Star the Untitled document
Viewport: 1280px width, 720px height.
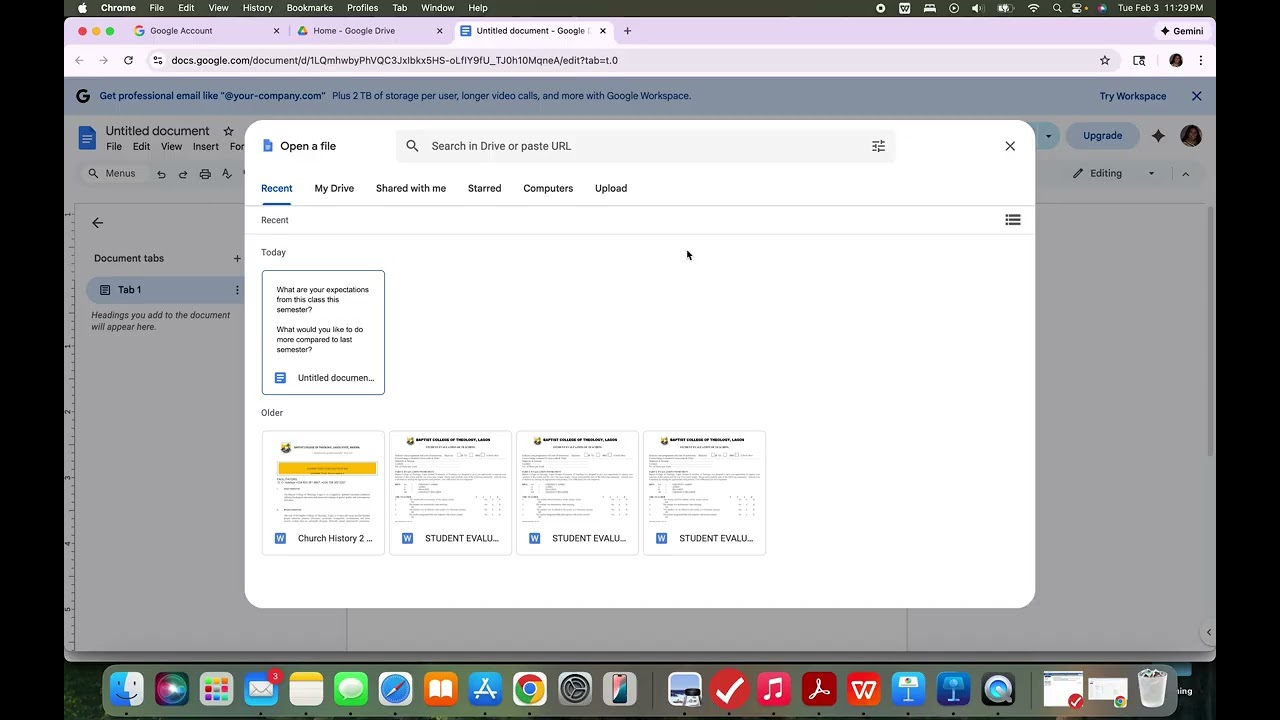(228, 131)
